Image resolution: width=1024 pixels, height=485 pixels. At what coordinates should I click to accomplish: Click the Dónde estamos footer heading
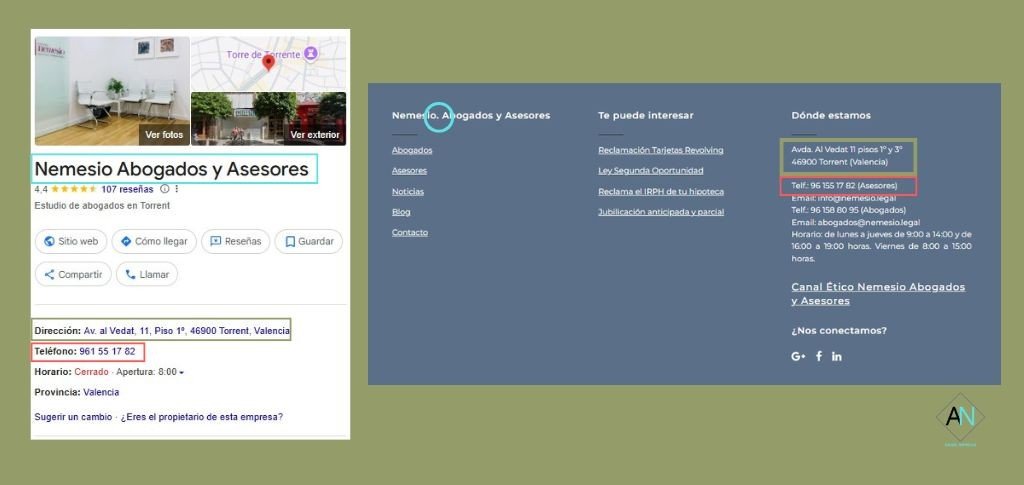click(x=831, y=116)
